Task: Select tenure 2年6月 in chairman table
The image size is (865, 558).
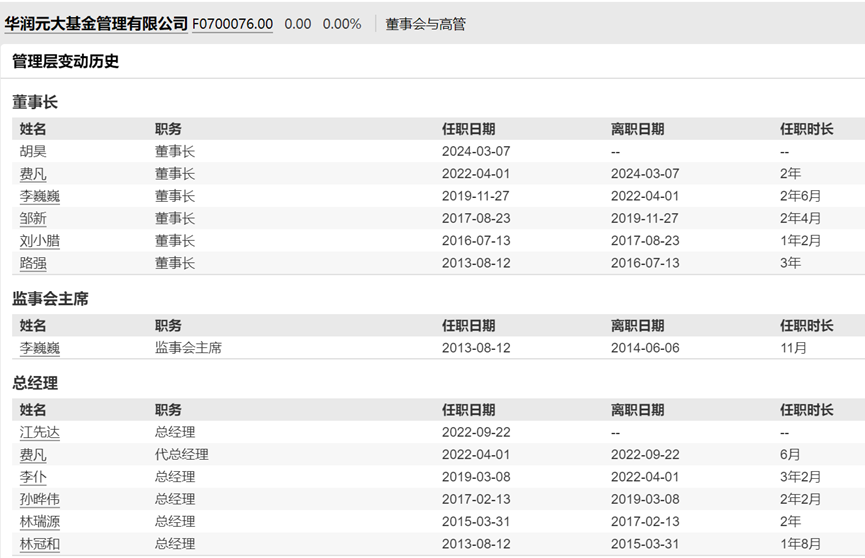Action: [x=800, y=196]
